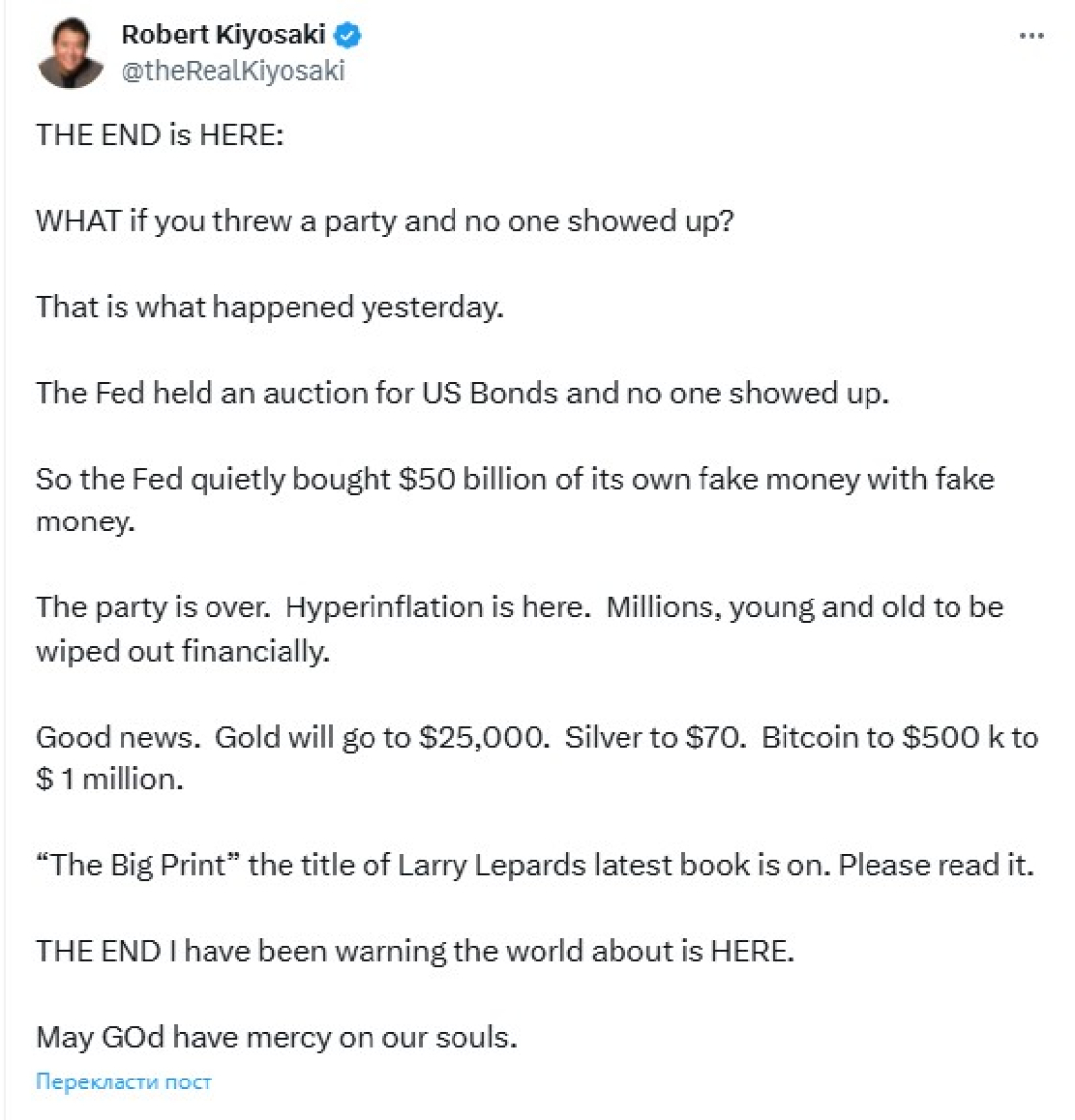Open Robert Kiyosaki's profile picture
The width and height of the screenshot is (1075, 1120).
pos(71,53)
